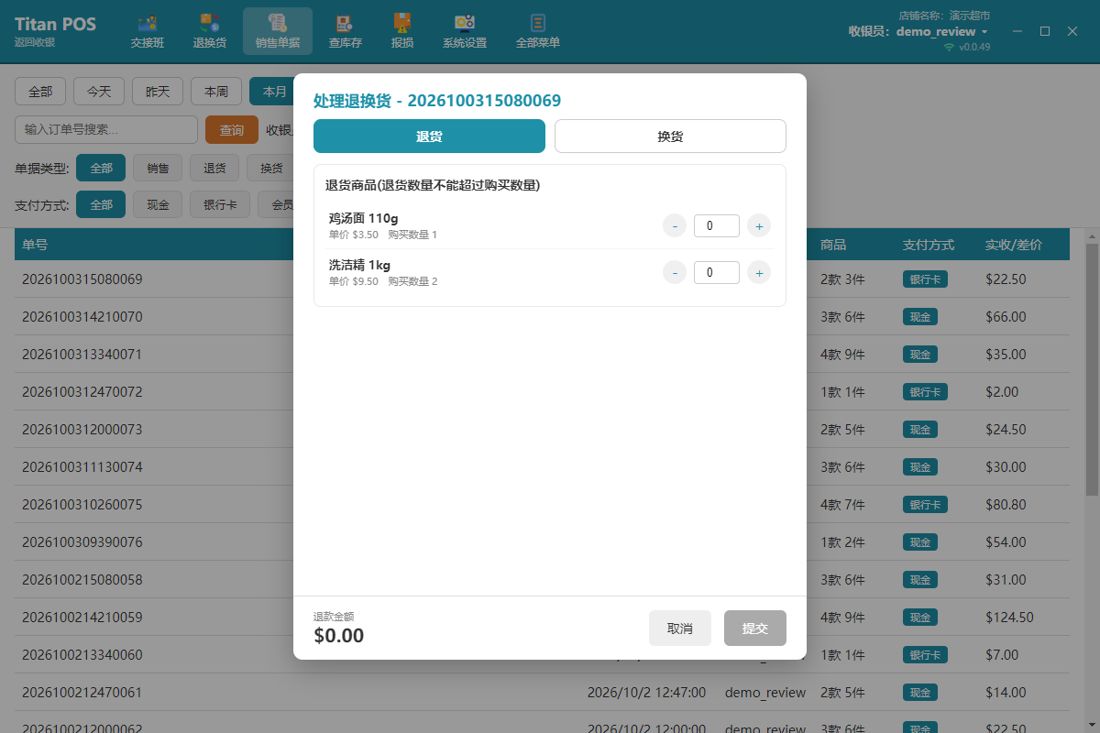Select 退货 document type filter
Viewport: 1100px width, 733px height.
215,168
